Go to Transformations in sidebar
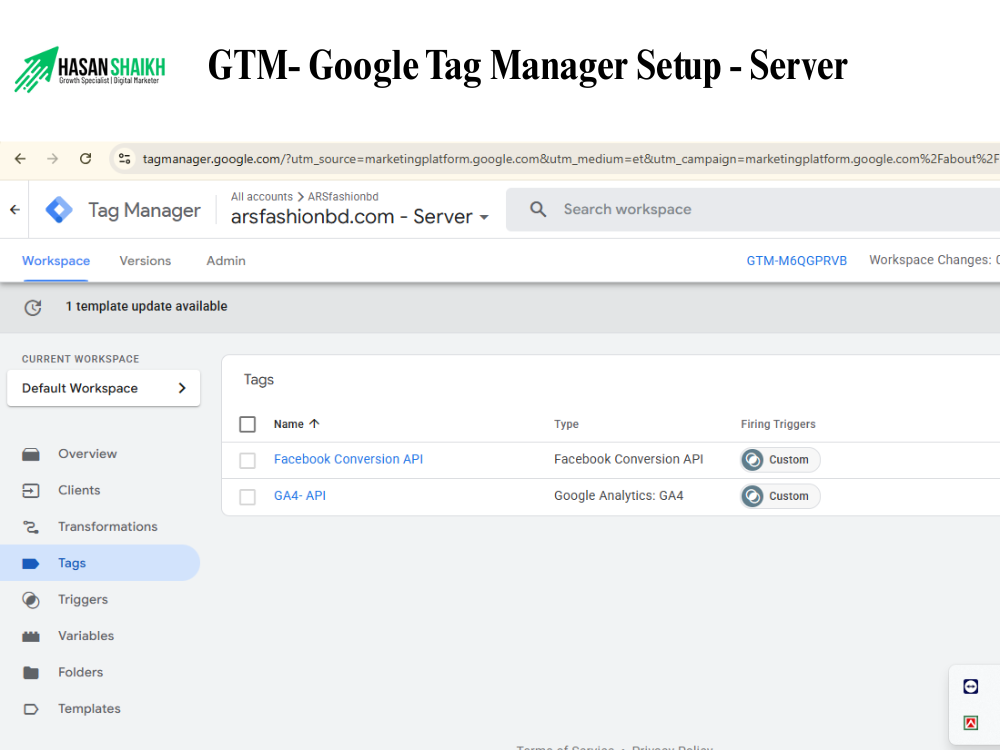 [107, 527]
